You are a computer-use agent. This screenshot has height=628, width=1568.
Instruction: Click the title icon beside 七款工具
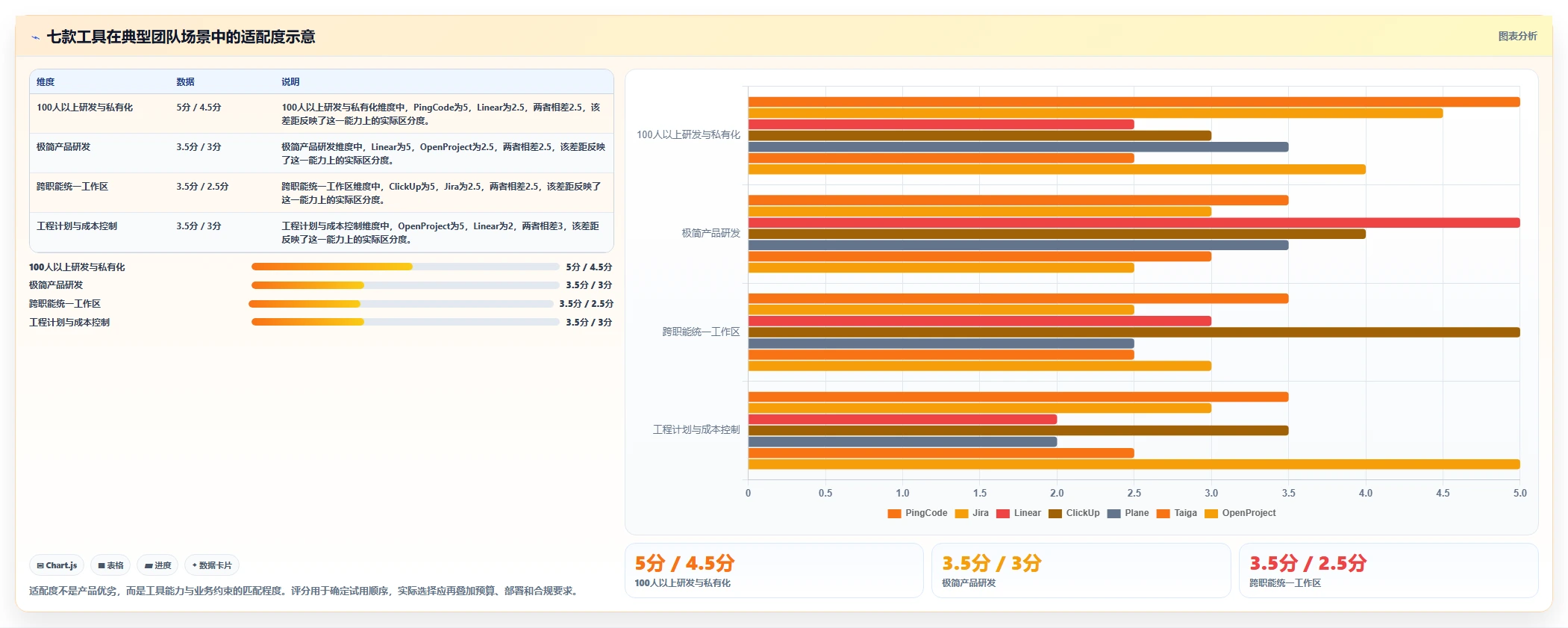35,37
